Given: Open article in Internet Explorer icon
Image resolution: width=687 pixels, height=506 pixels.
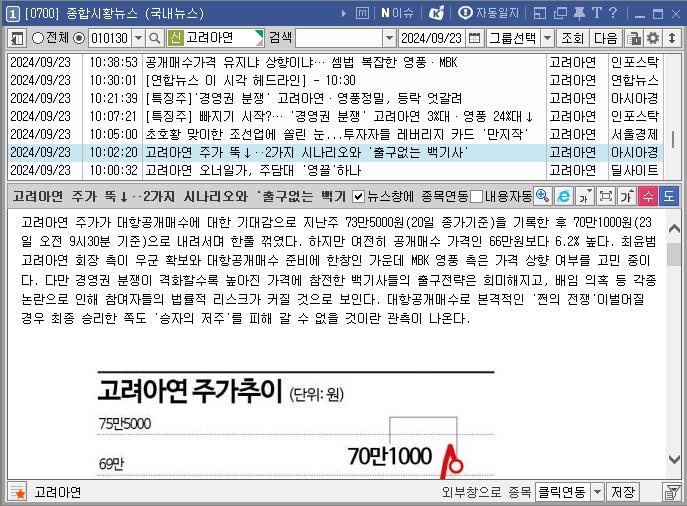Looking at the screenshot, I should [x=563, y=196].
